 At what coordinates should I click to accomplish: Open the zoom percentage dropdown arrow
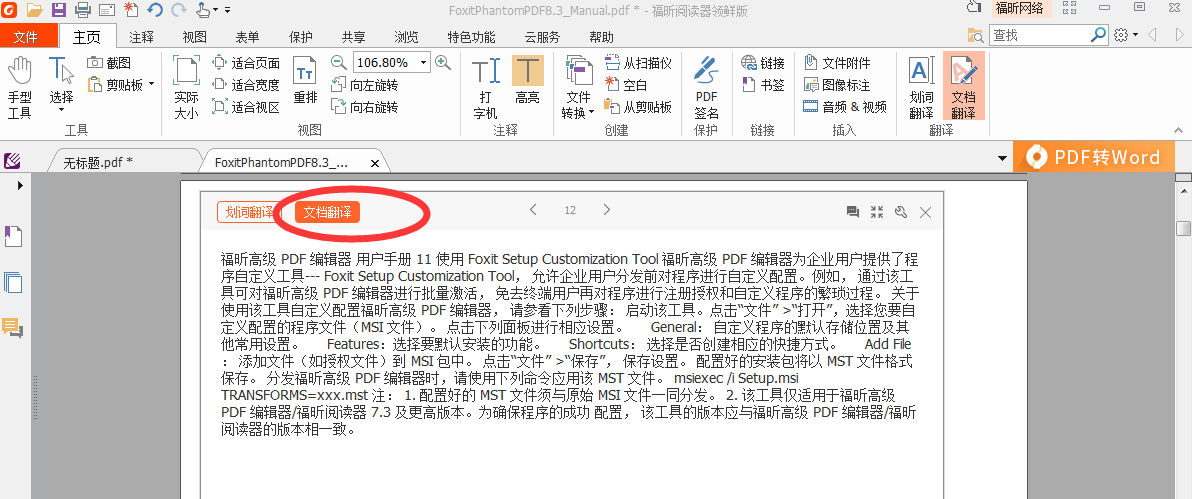pyautogui.click(x=423, y=62)
